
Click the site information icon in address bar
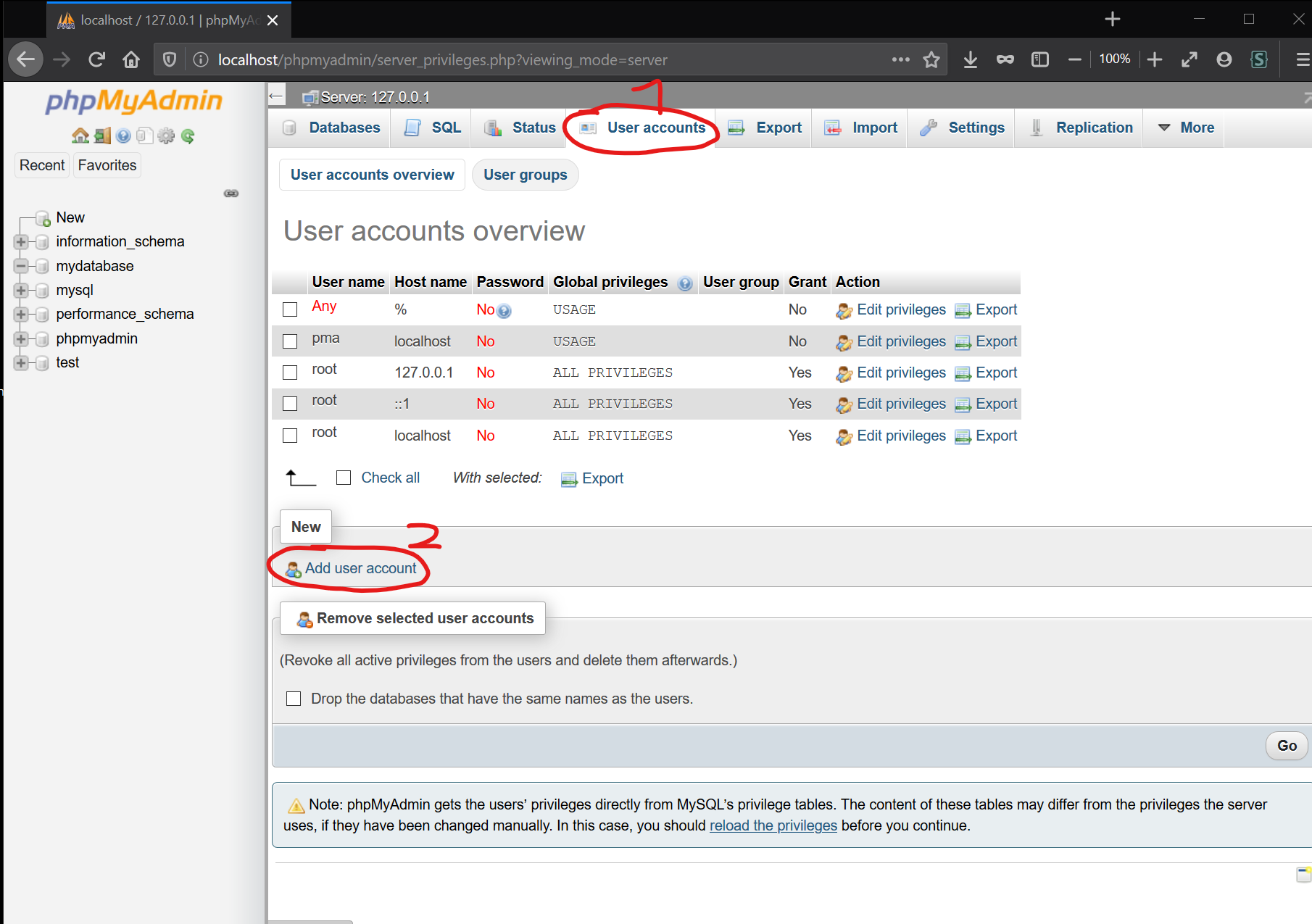[x=201, y=59]
